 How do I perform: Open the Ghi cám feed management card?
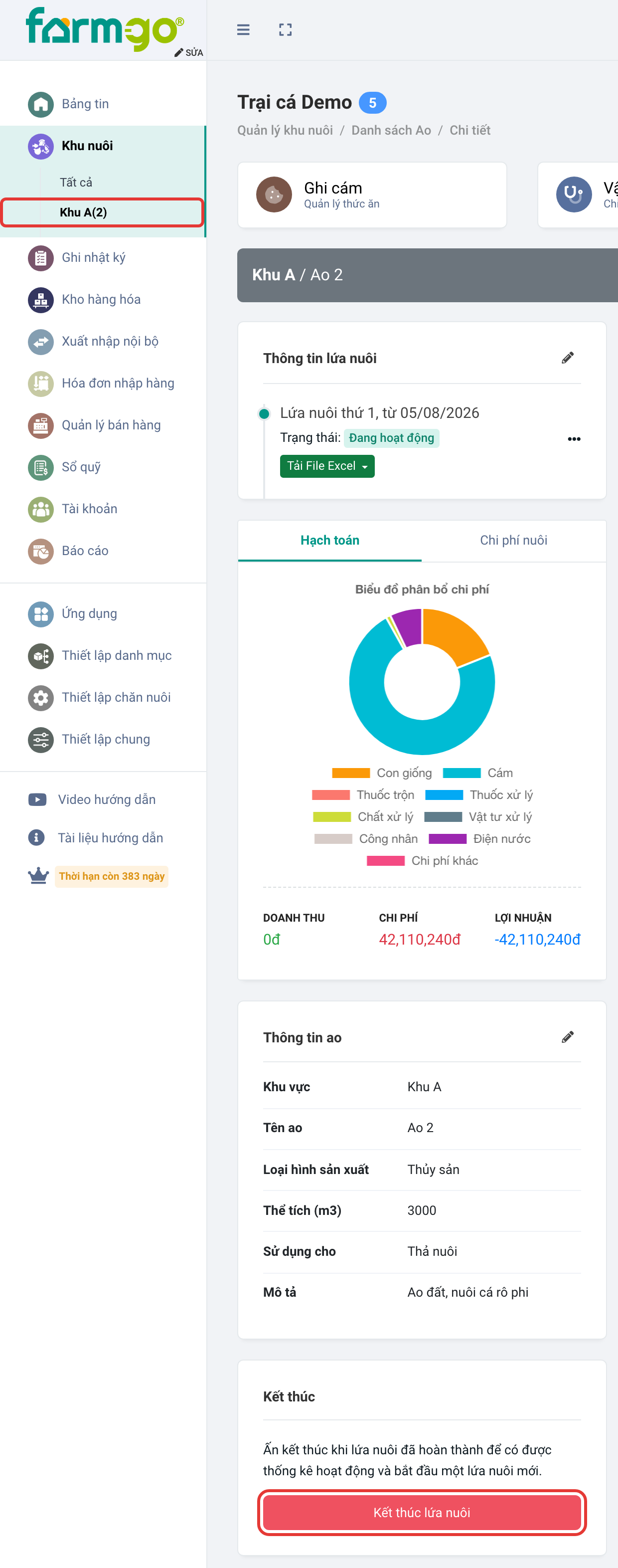tap(372, 196)
